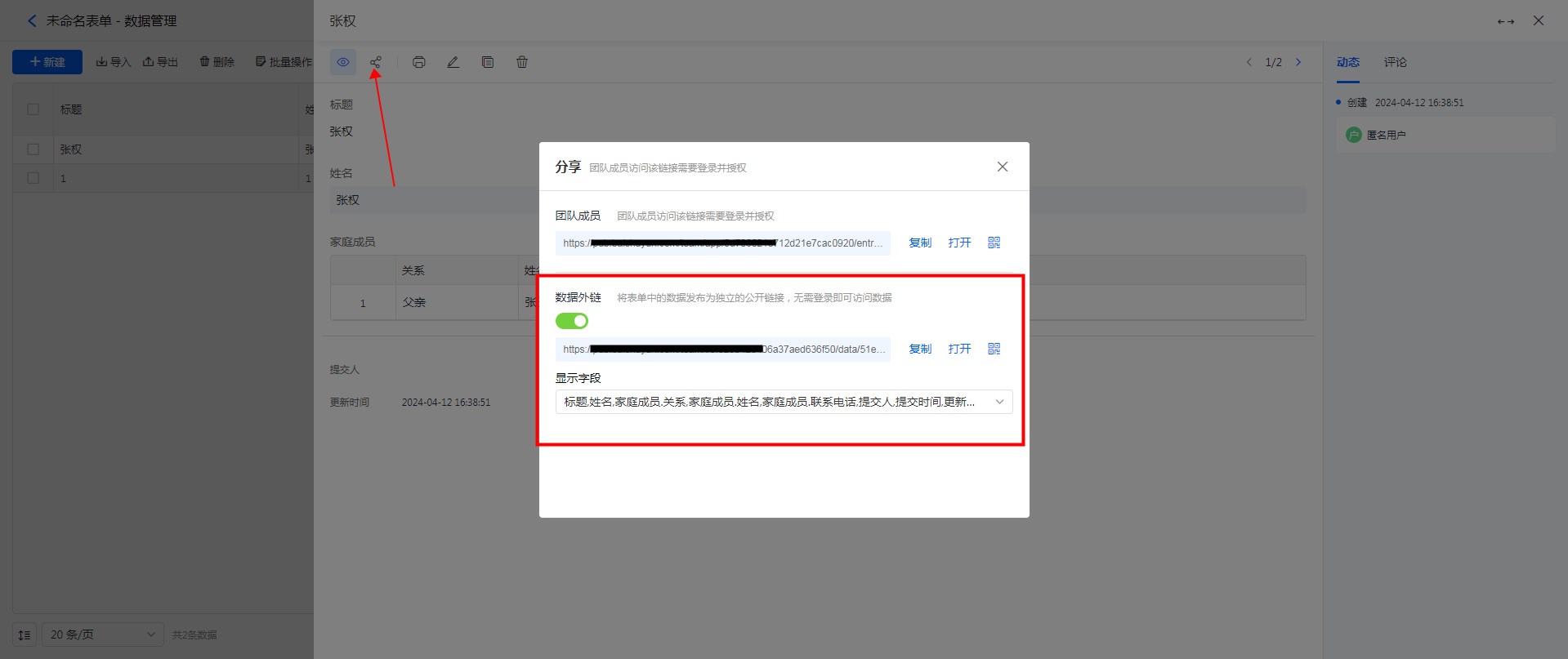Image resolution: width=1568 pixels, height=659 pixels.
Task: Click 复制 for the data external link
Action: [920, 349]
